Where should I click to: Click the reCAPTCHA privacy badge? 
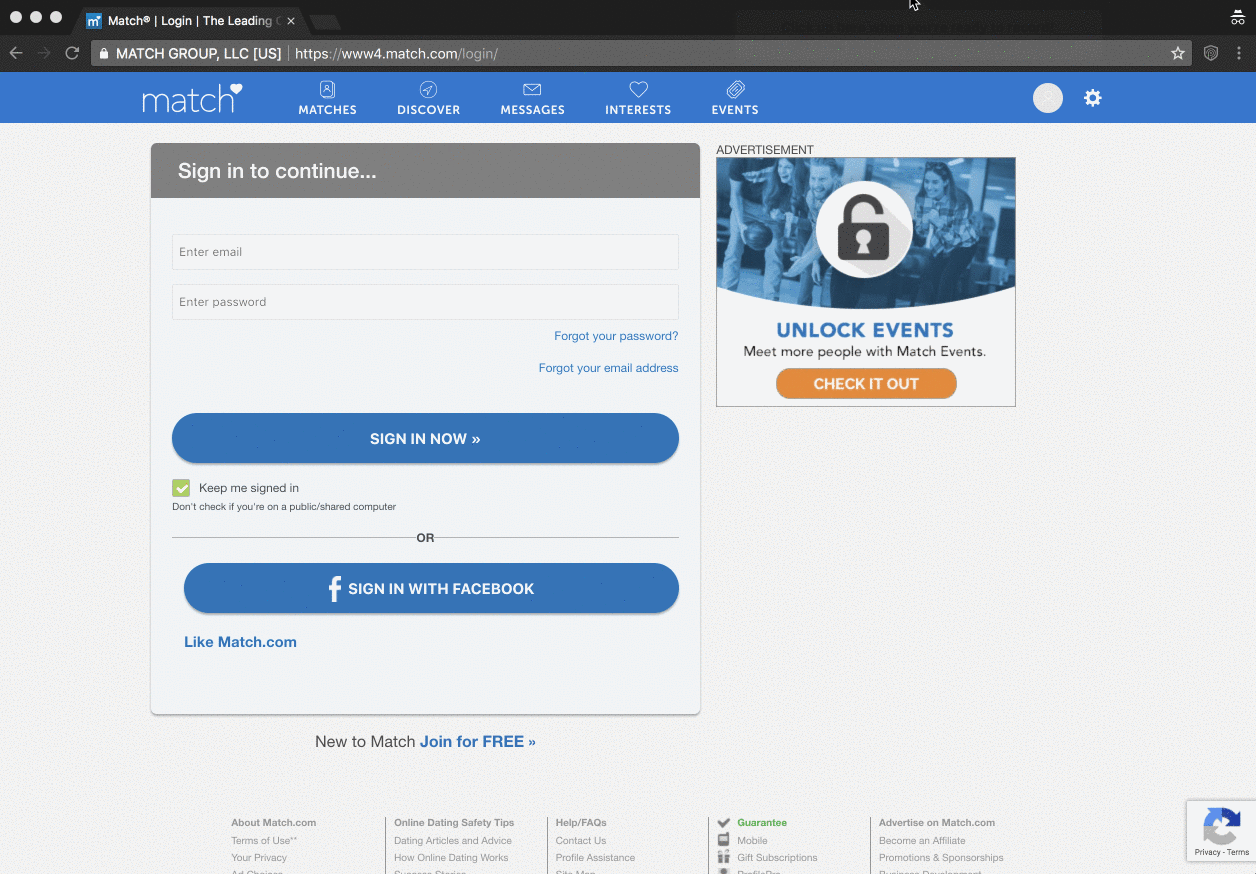(1221, 831)
